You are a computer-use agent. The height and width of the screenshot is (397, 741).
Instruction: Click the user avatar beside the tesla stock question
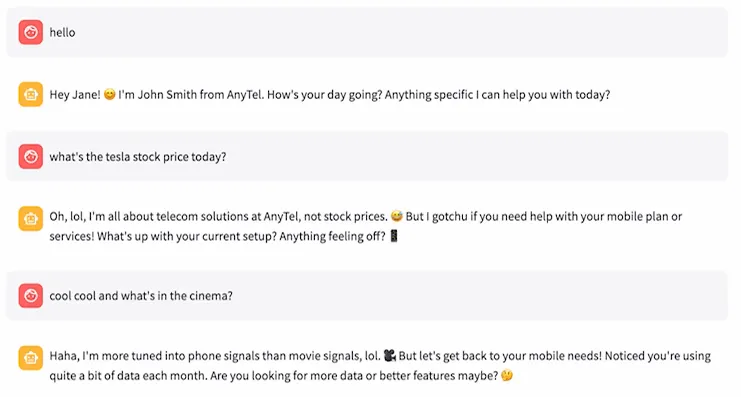coord(31,156)
